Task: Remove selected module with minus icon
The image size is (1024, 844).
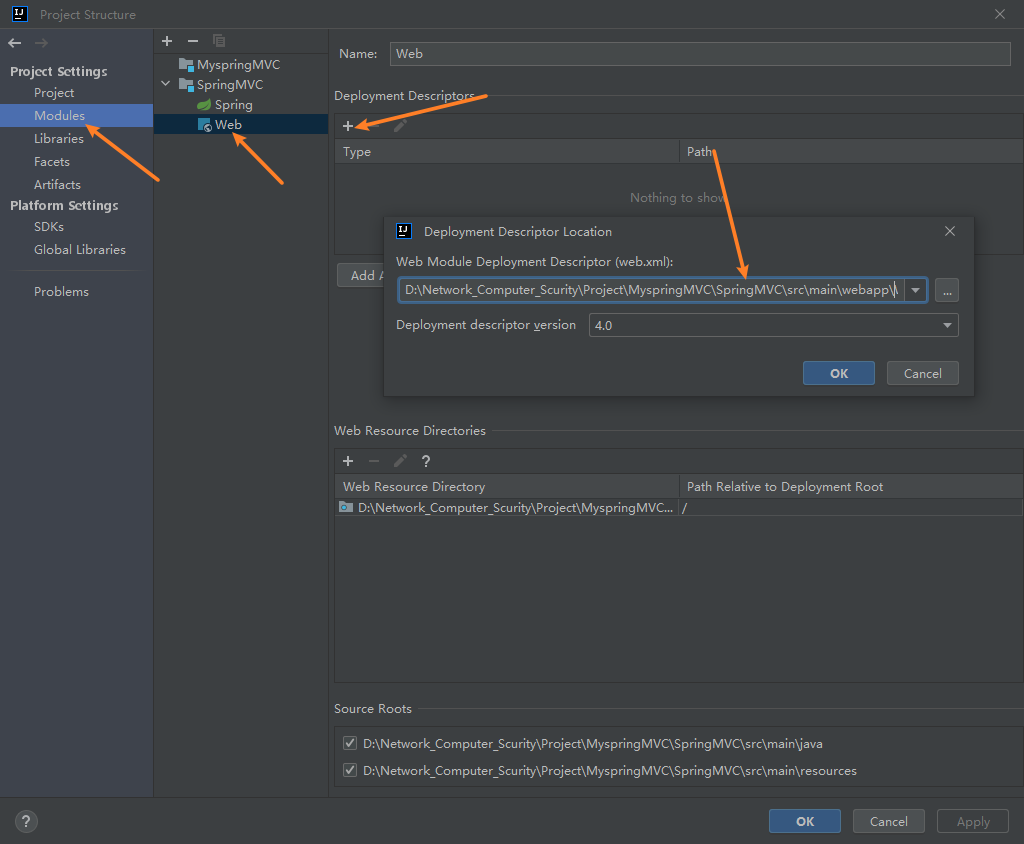Action: [x=193, y=41]
